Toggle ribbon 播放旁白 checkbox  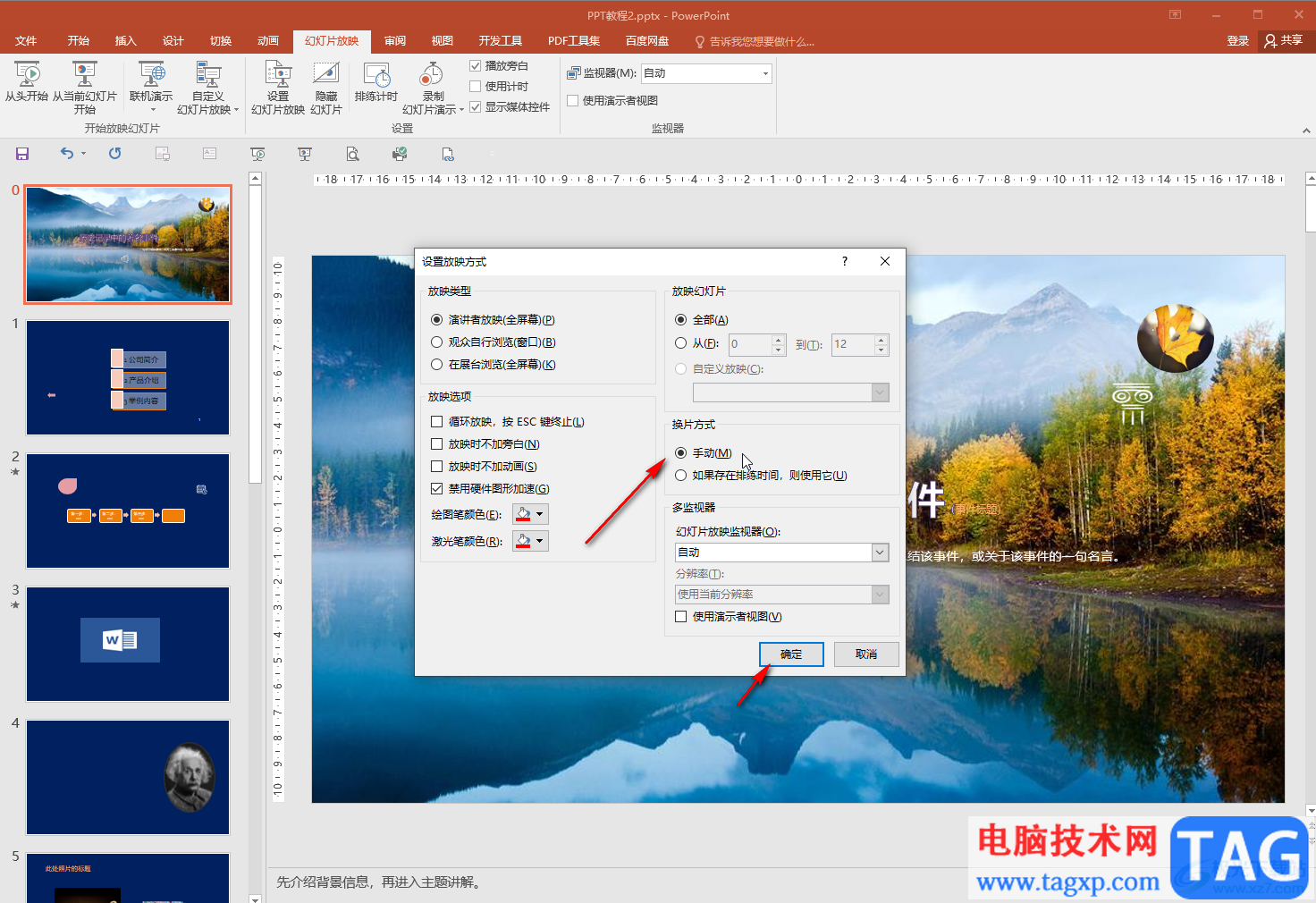tap(476, 66)
